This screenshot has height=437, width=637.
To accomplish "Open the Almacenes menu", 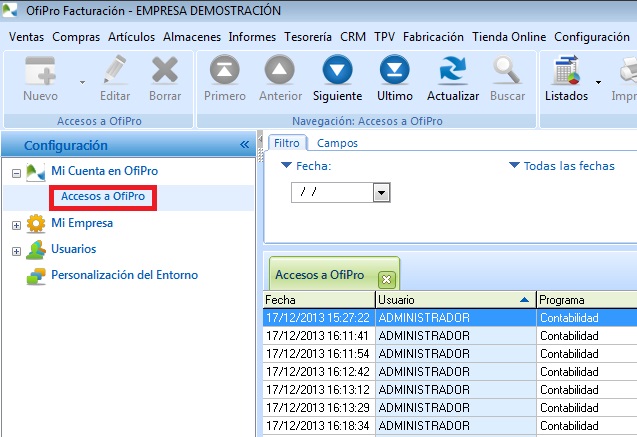I will (192, 37).
